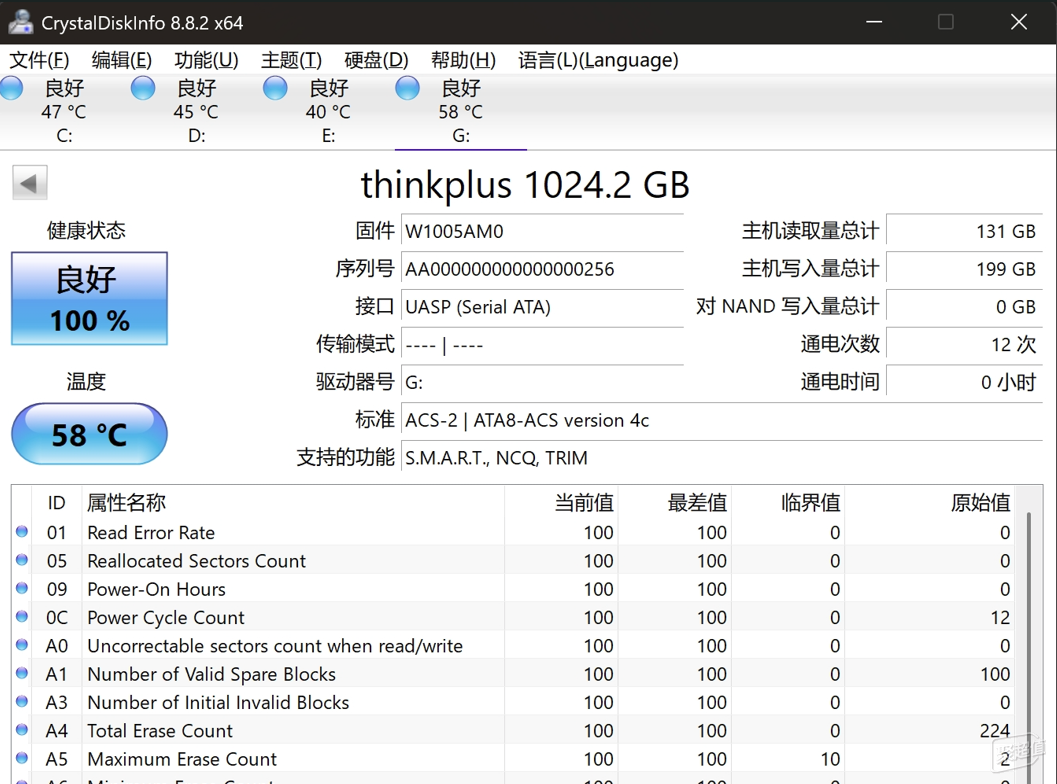Click the host reads total value 131 GB
The height and width of the screenshot is (784, 1057).
965,231
